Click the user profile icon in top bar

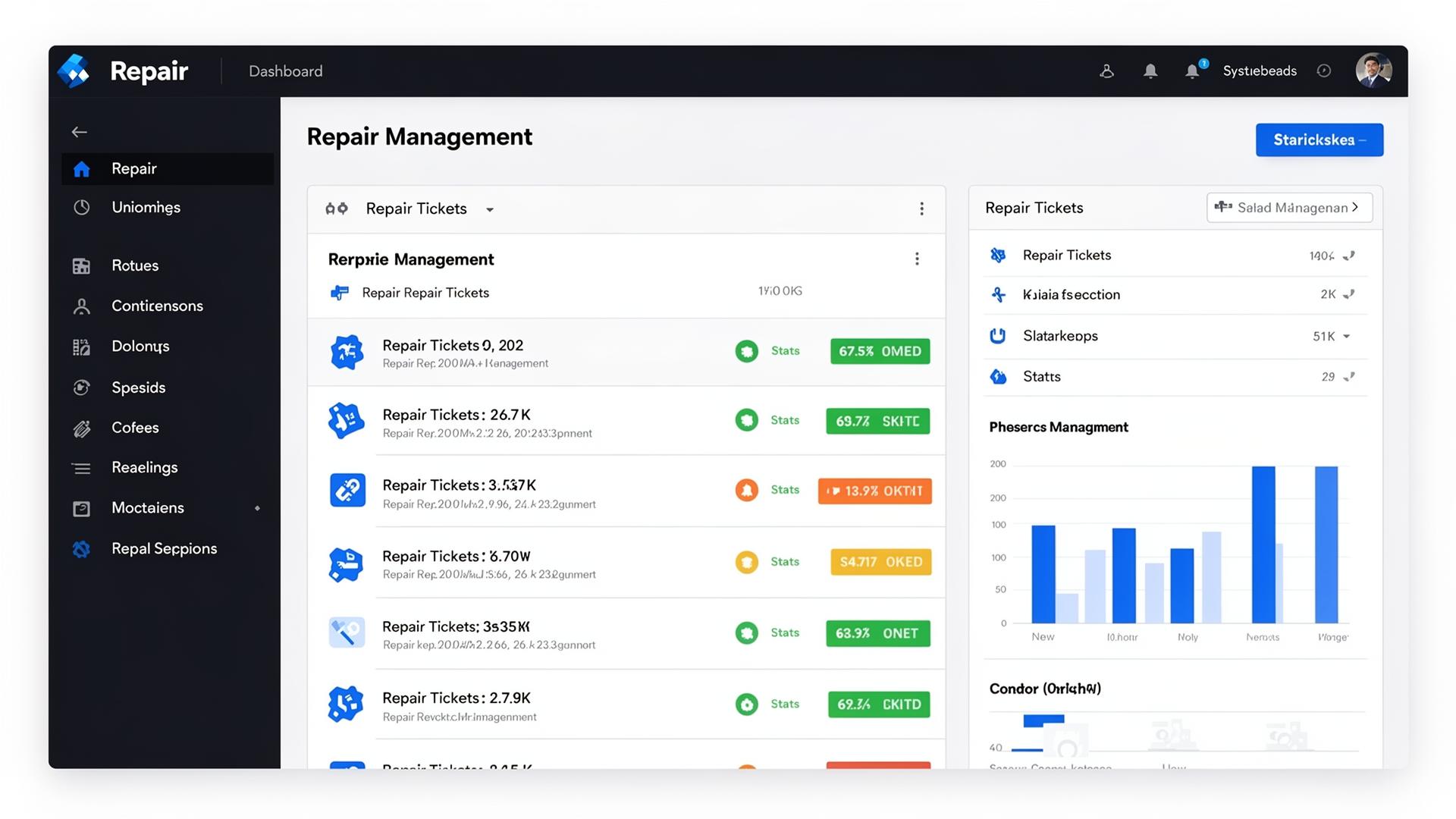click(x=1106, y=71)
